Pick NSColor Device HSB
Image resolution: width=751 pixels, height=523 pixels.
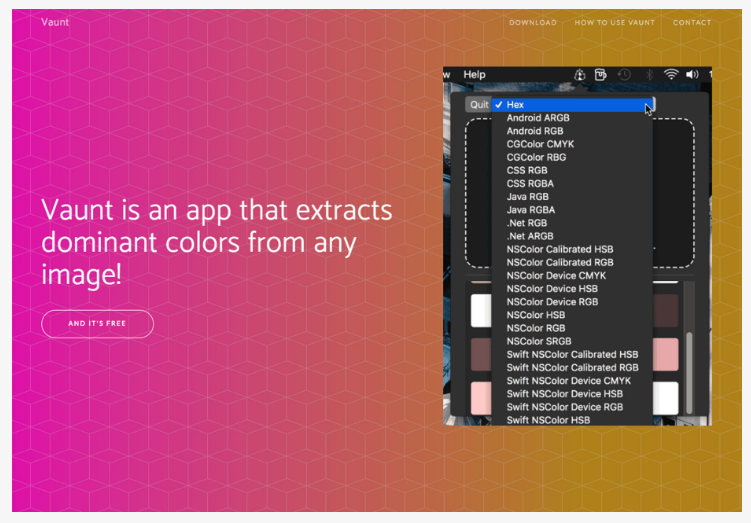click(x=572, y=289)
